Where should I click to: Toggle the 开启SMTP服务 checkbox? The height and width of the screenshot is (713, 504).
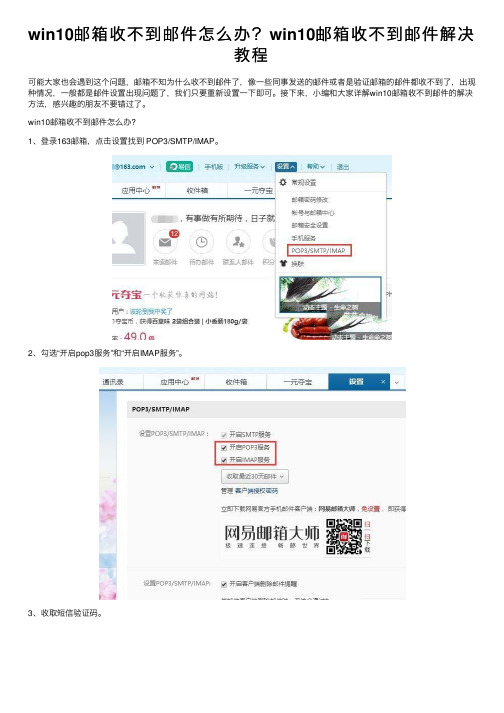pos(224,435)
